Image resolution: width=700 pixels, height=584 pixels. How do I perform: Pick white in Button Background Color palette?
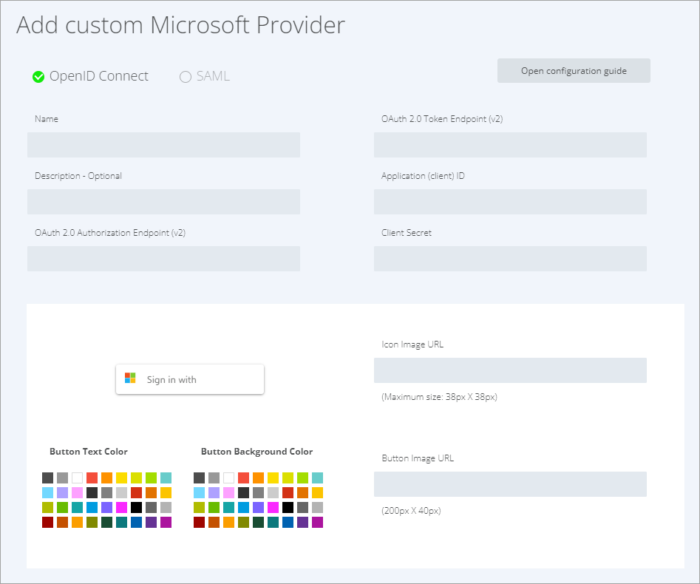pos(229,478)
